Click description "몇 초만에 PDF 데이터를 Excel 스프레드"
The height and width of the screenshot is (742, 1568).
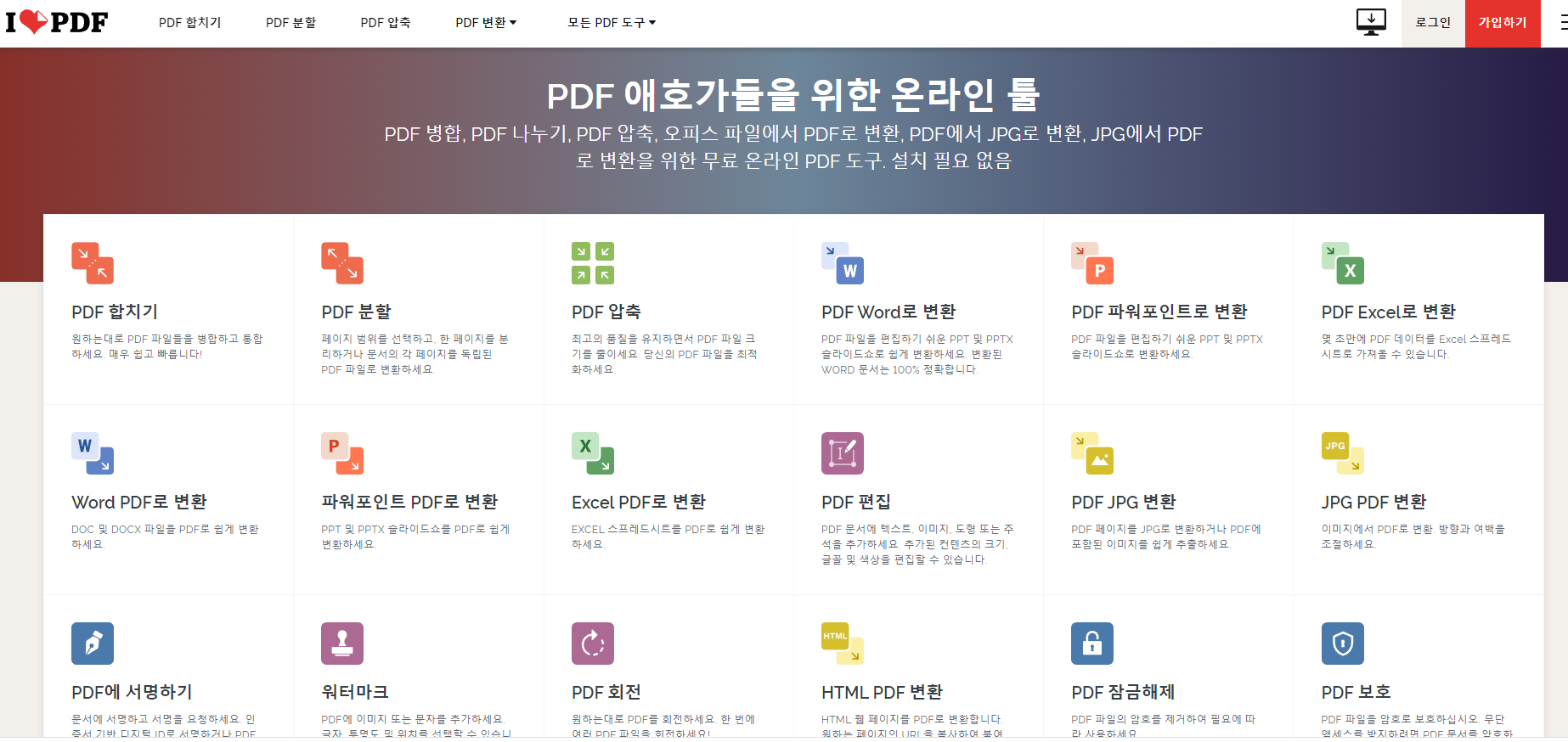pyautogui.click(x=1417, y=339)
